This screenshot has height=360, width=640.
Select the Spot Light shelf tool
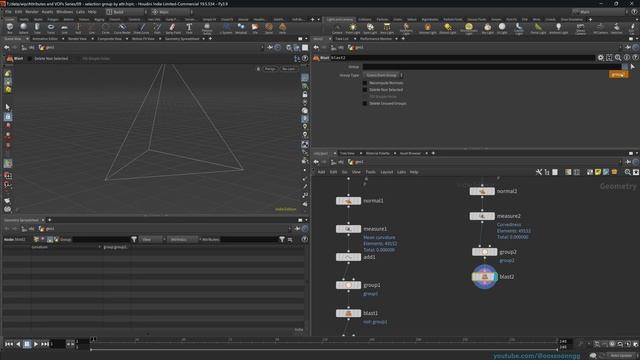coord(370,28)
